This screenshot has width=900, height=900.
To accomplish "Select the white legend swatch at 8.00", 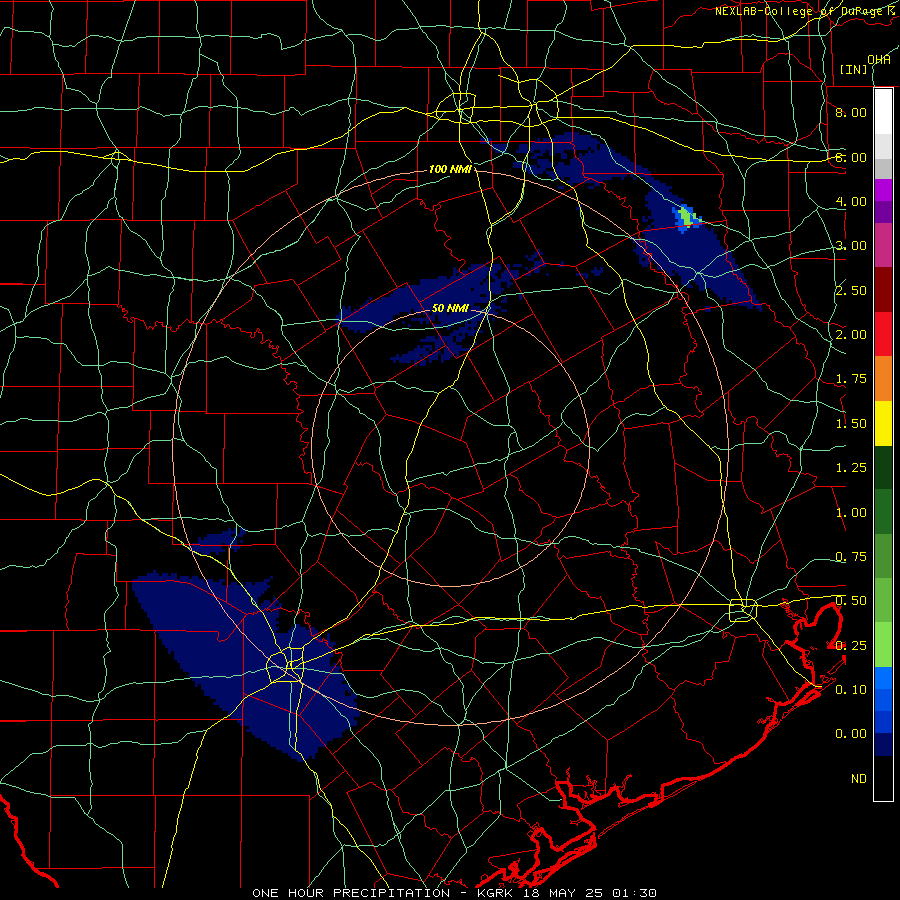I will point(883,112).
